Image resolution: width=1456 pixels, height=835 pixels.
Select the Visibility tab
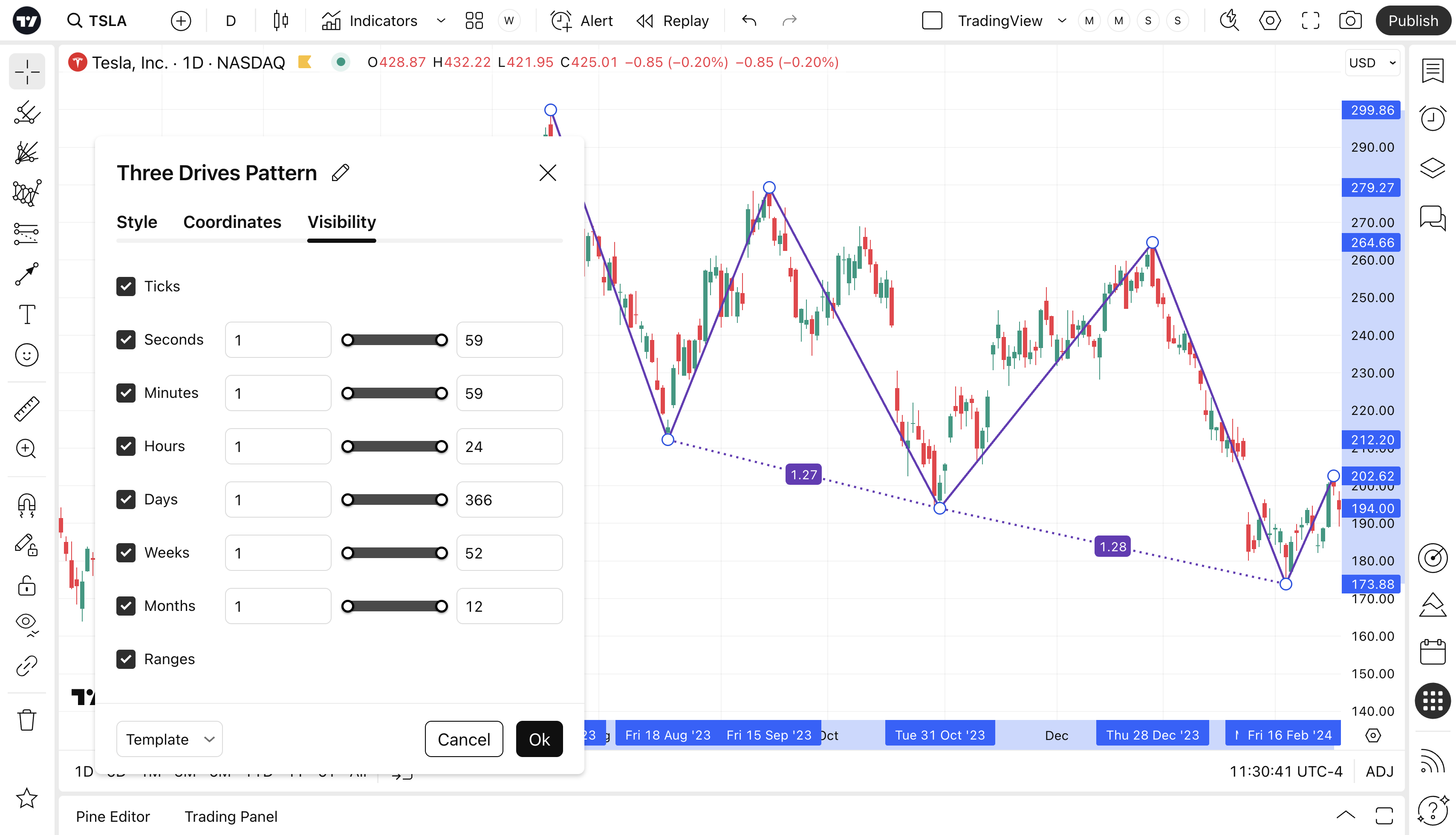click(x=342, y=222)
